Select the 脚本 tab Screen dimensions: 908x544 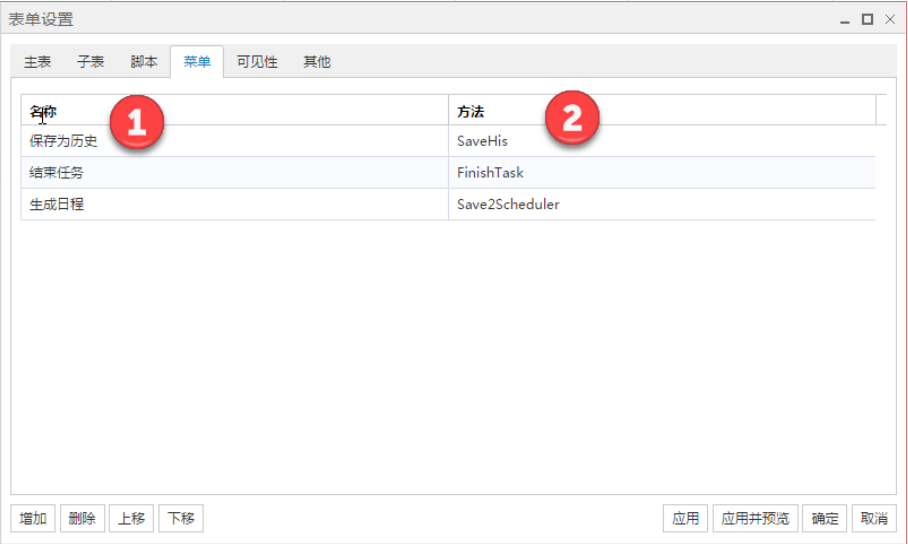(144, 62)
